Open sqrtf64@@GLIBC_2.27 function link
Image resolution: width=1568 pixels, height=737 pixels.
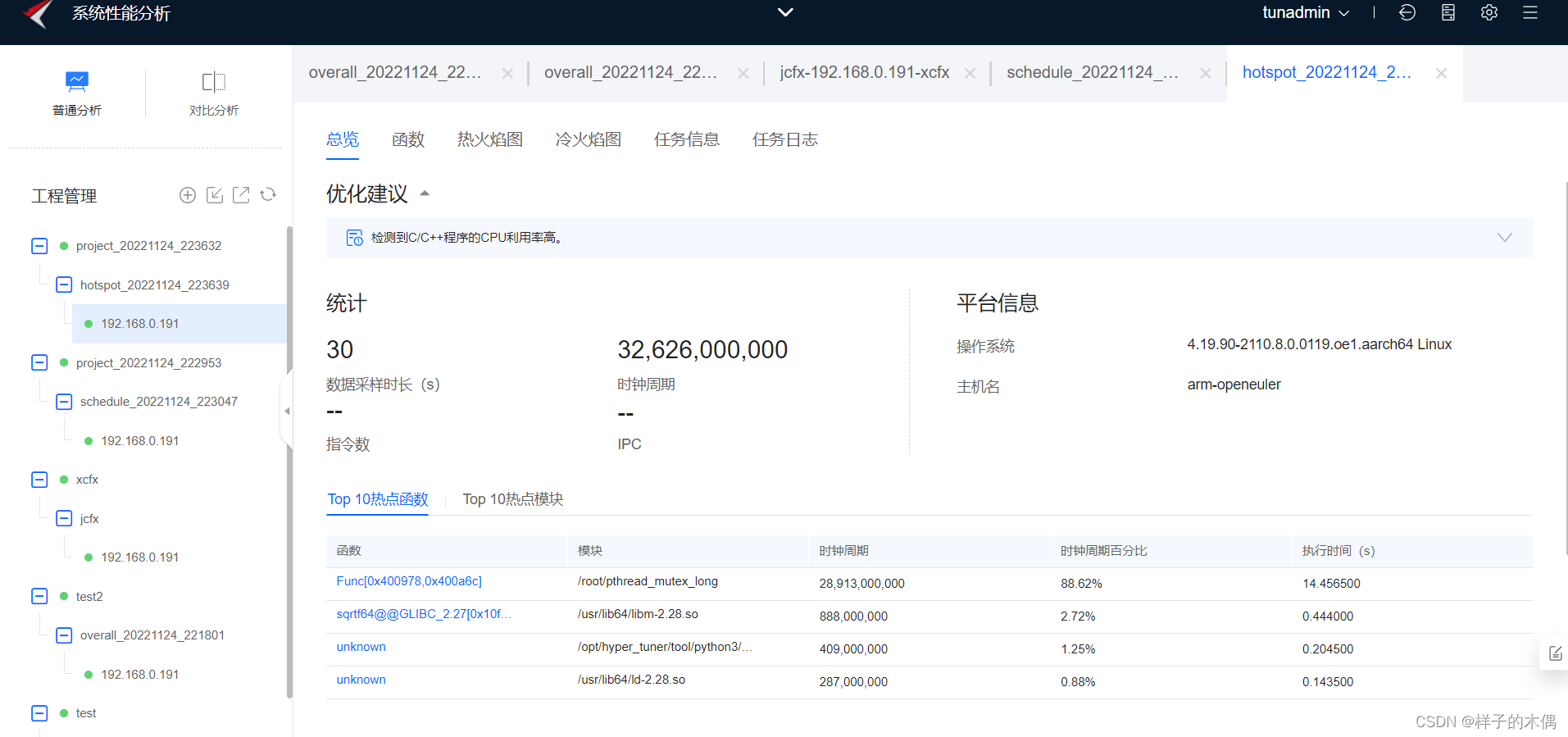tap(424, 614)
